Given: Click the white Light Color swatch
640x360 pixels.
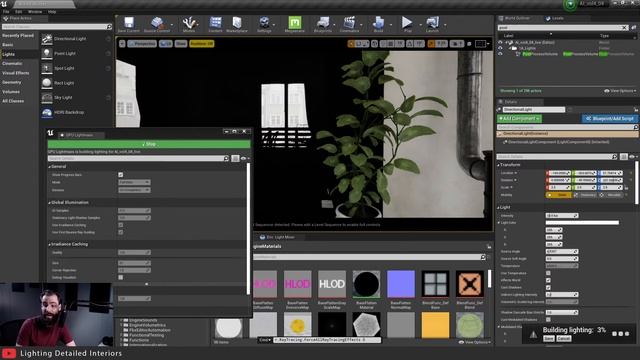Looking at the screenshot, I should [582, 223].
